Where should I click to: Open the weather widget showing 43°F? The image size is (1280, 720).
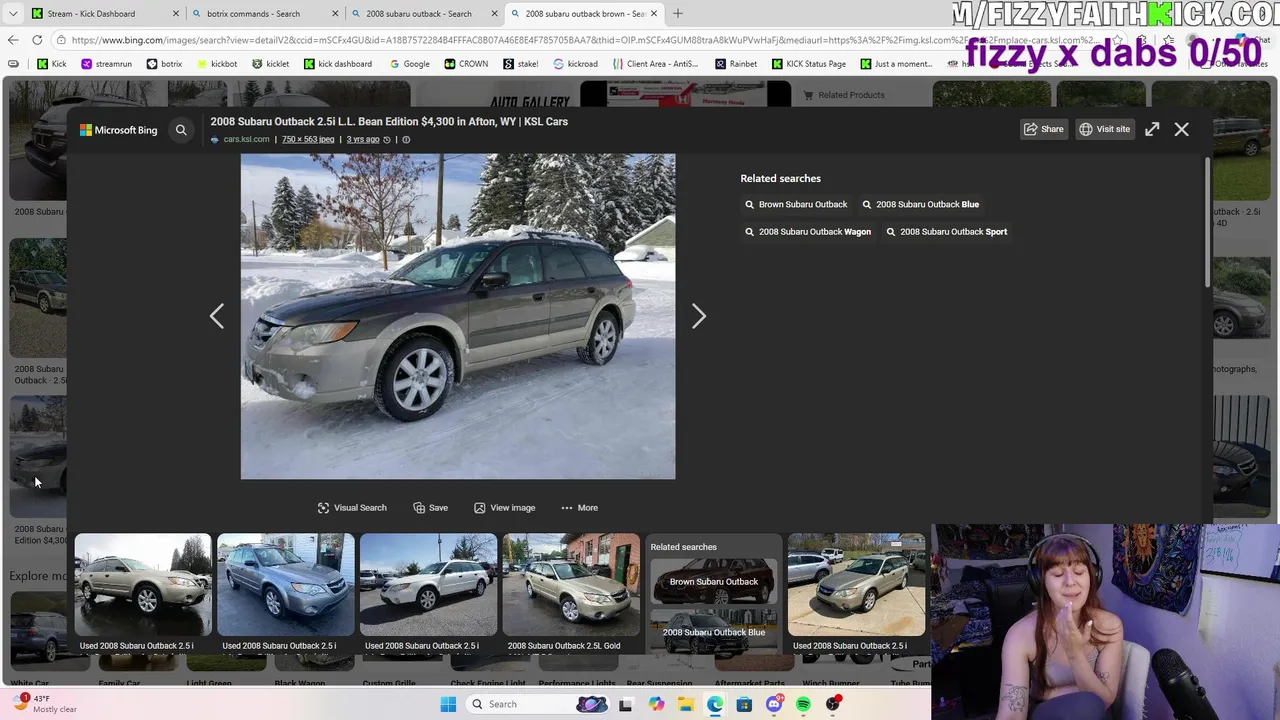click(45, 704)
